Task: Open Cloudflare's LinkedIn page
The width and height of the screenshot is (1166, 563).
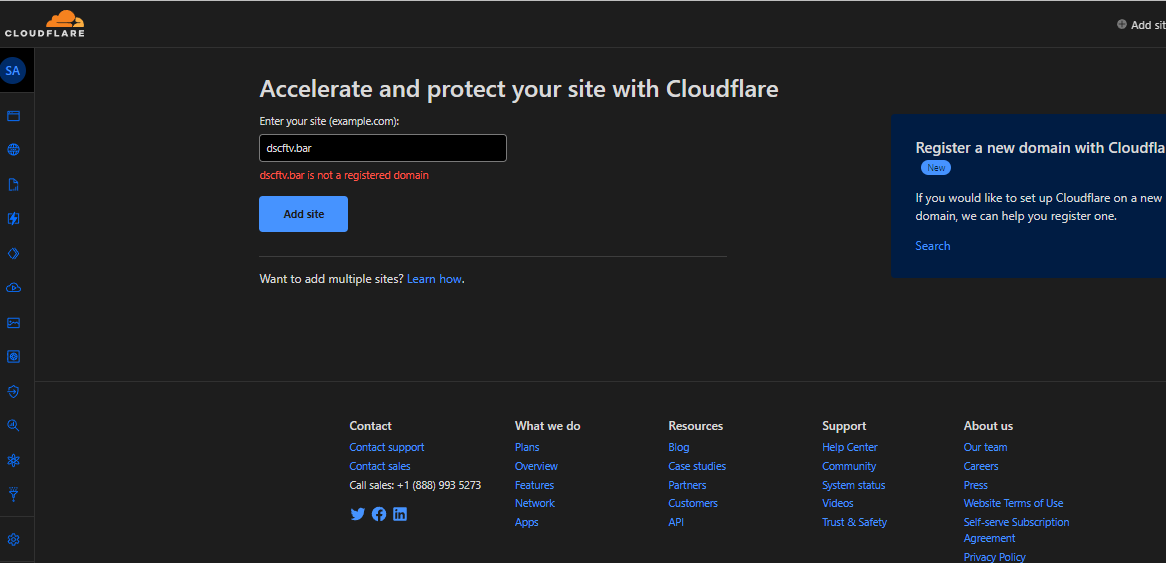Action: pos(400,514)
